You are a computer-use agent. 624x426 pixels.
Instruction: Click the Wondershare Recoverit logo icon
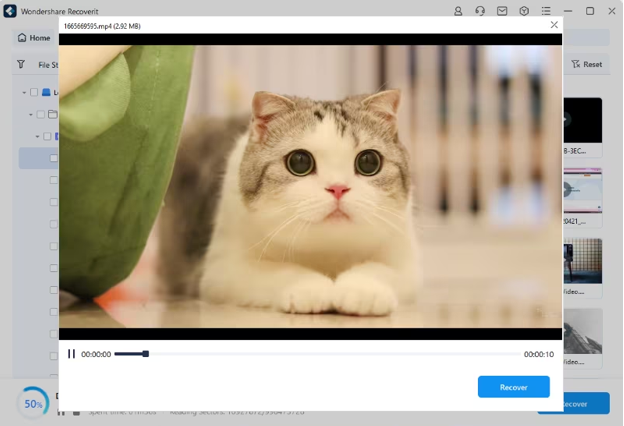coord(10,11)
